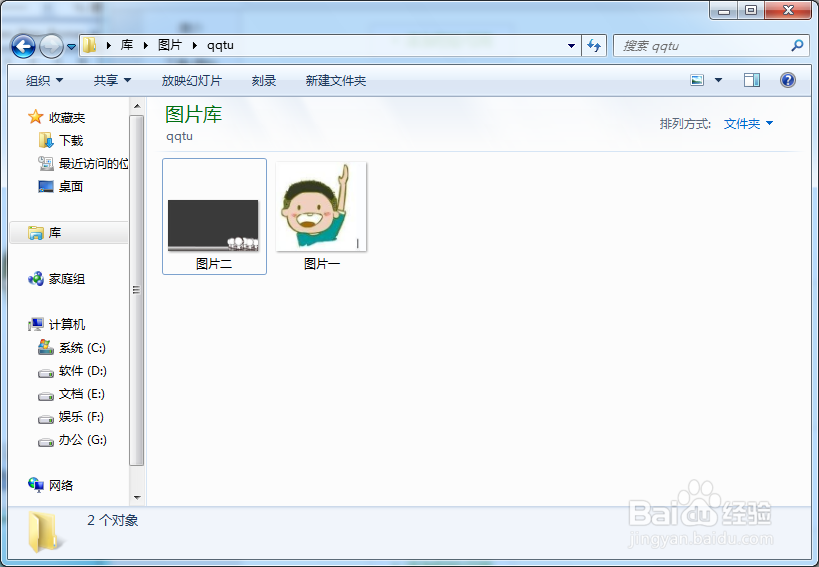The image size is (819, 567).
Task: Click the 图片库 library heading
Action: (194, 114)
